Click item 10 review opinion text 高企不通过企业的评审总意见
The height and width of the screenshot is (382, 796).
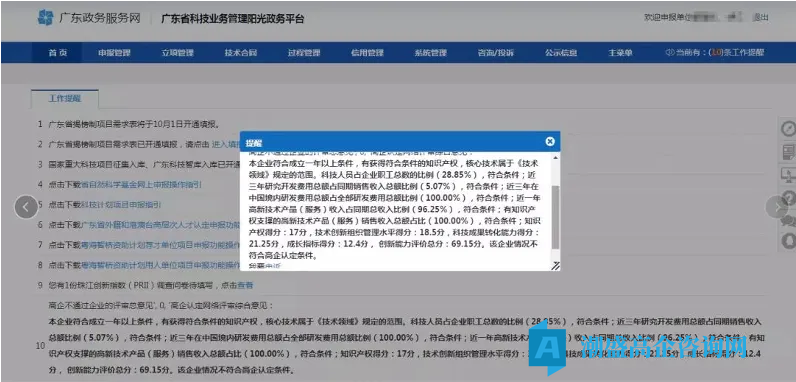[x=161, y=305]
